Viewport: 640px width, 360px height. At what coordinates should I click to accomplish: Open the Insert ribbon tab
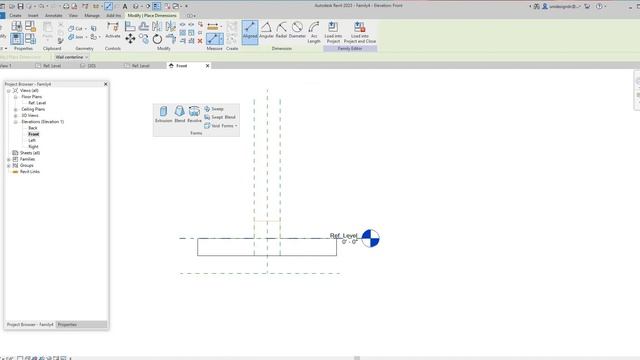pyautogui.click(x=33, y=16)
